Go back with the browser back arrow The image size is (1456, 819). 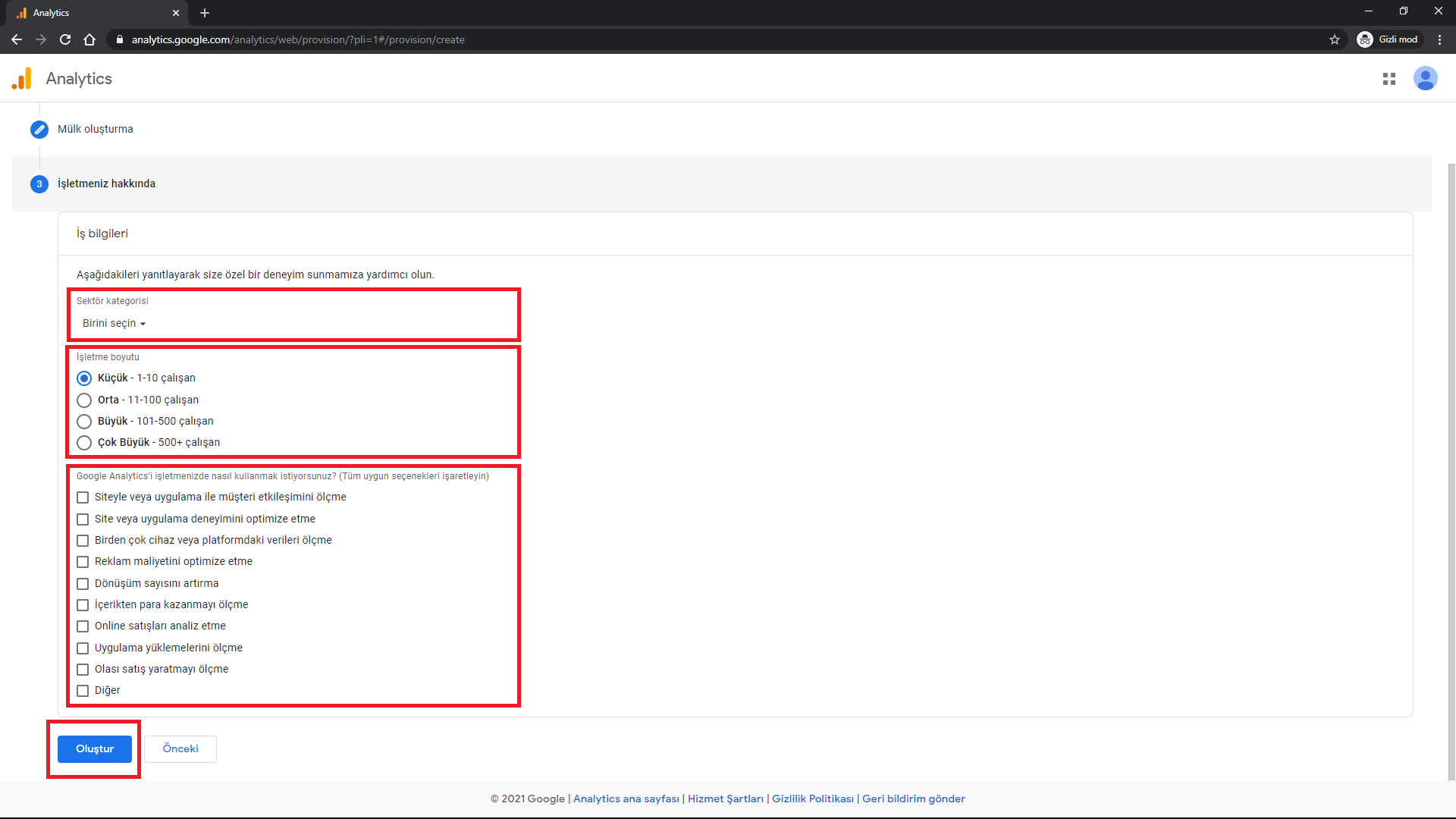click(x=17, y=39)
